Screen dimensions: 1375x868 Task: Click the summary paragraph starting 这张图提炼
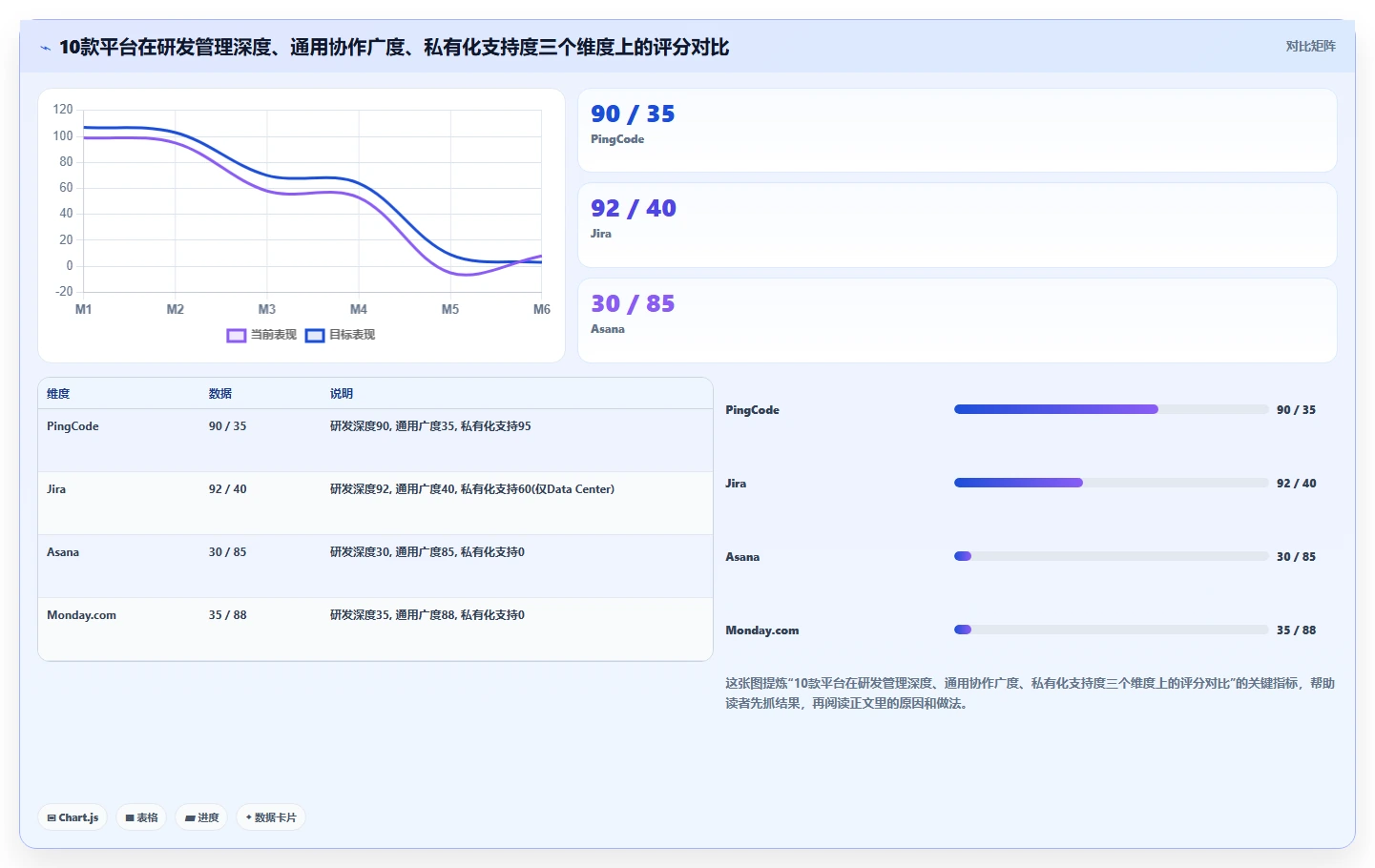click(x=1031, y=693)
